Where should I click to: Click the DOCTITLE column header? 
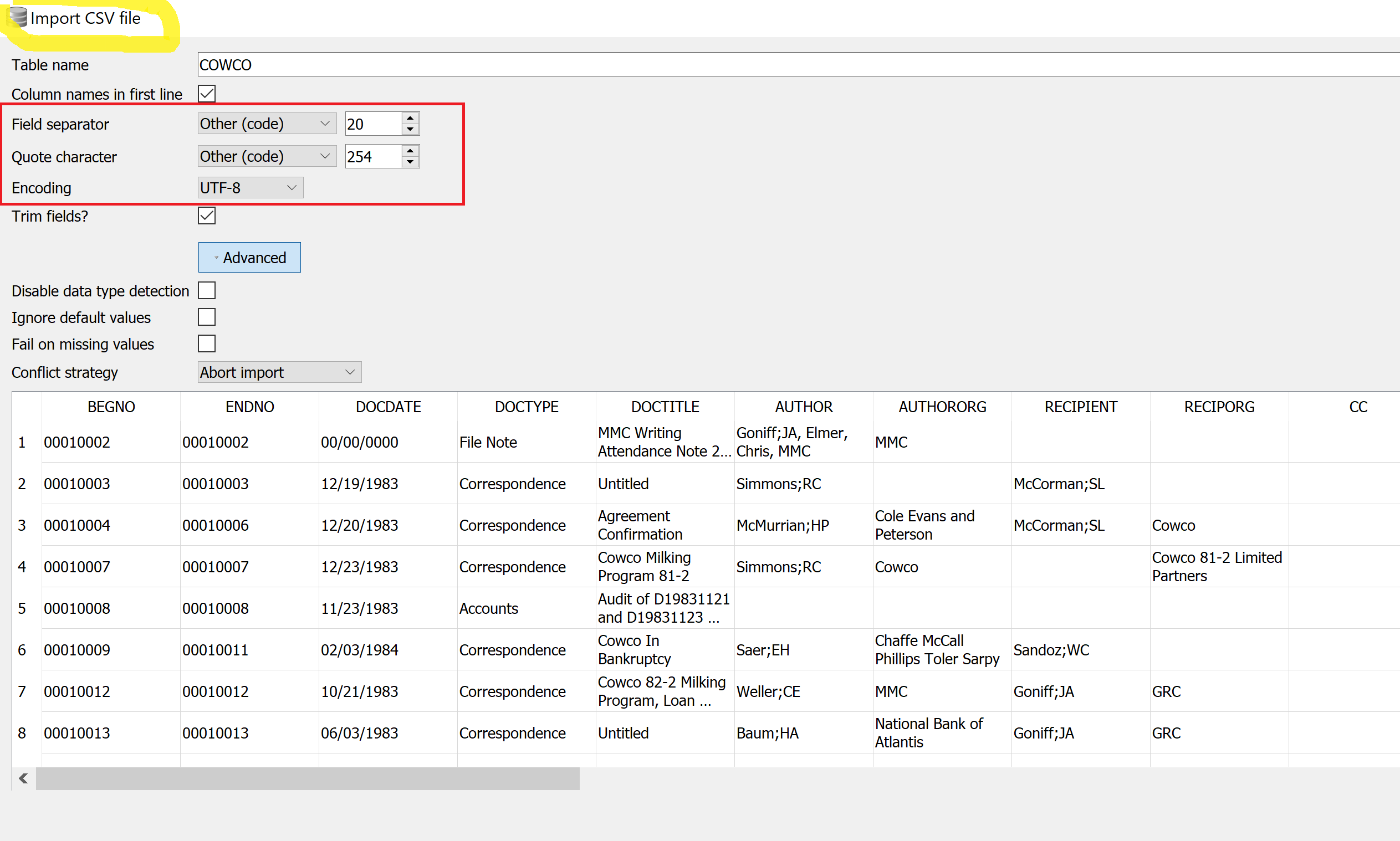(665, 406)
